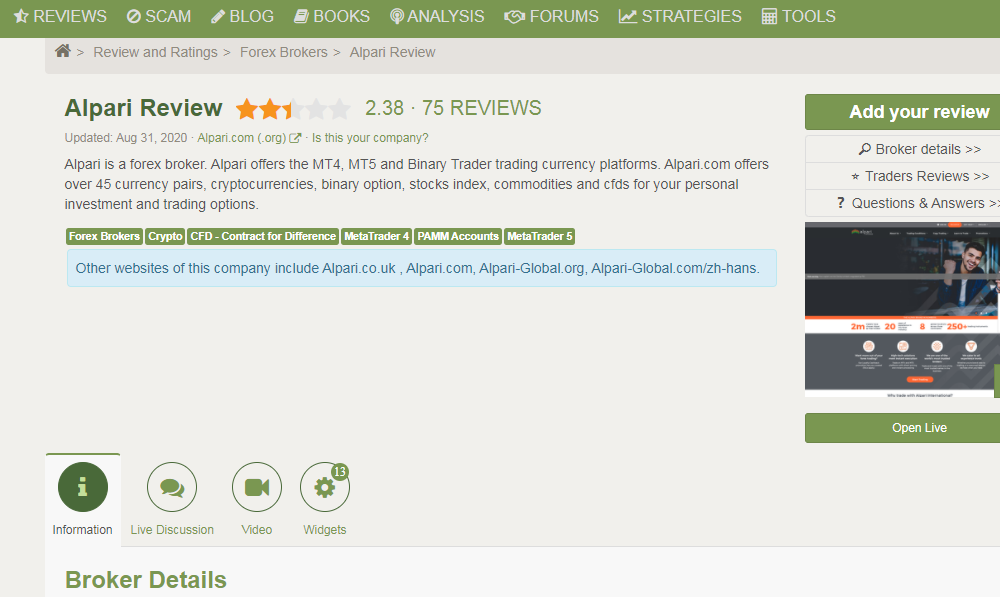
Task: Select the PAMM Accounts tag
Action: 458,236
